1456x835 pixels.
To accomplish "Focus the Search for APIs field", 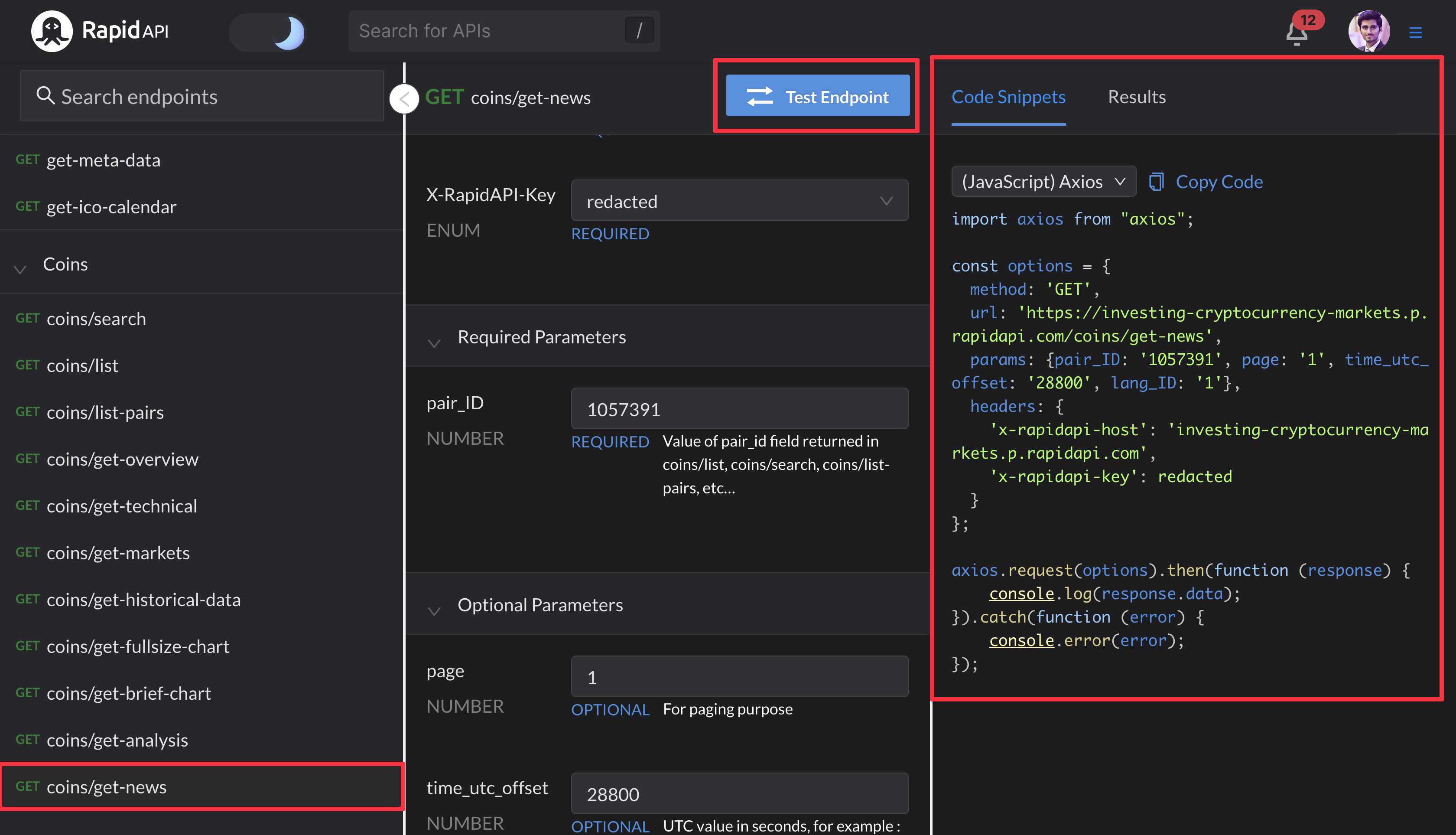I will [x=487, y=31].
